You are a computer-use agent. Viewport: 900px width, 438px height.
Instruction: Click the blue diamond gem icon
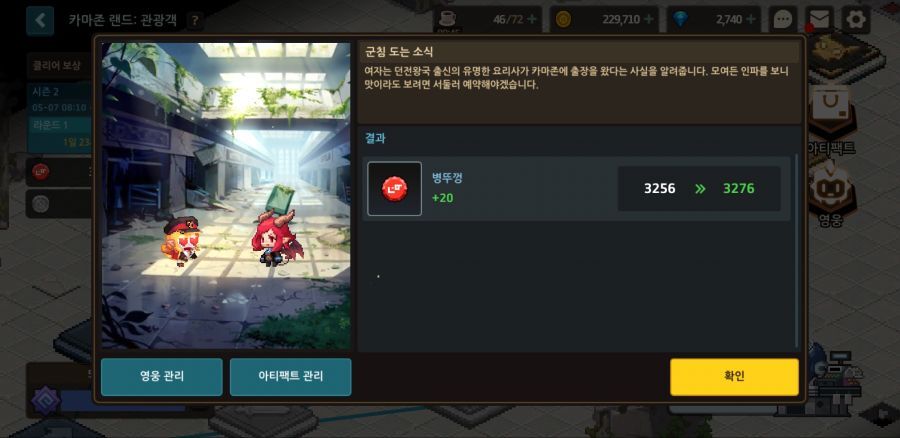click(681, 20)
